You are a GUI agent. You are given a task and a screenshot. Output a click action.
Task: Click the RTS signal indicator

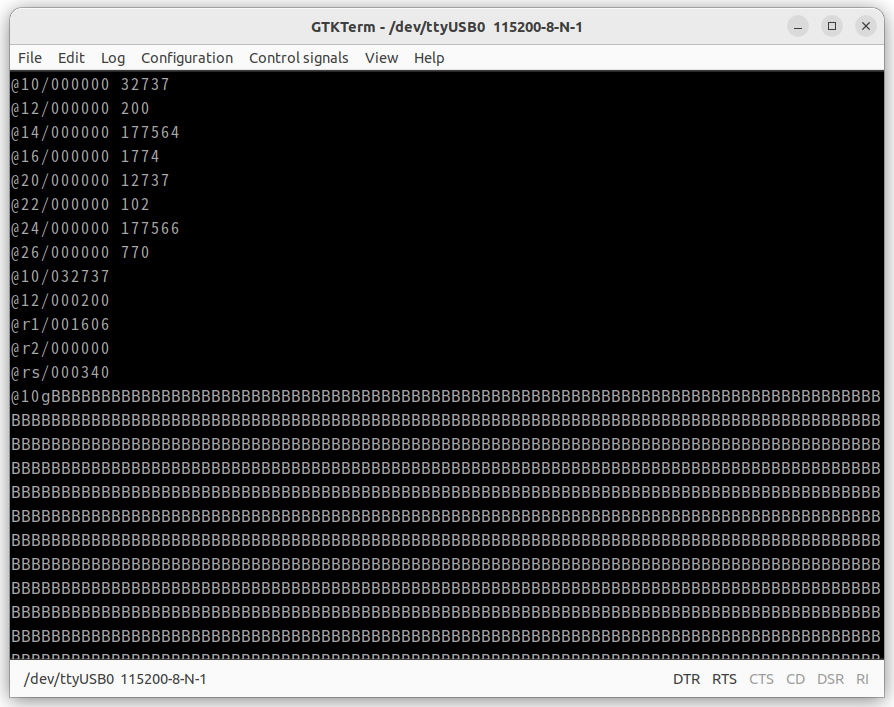(724, 679)
